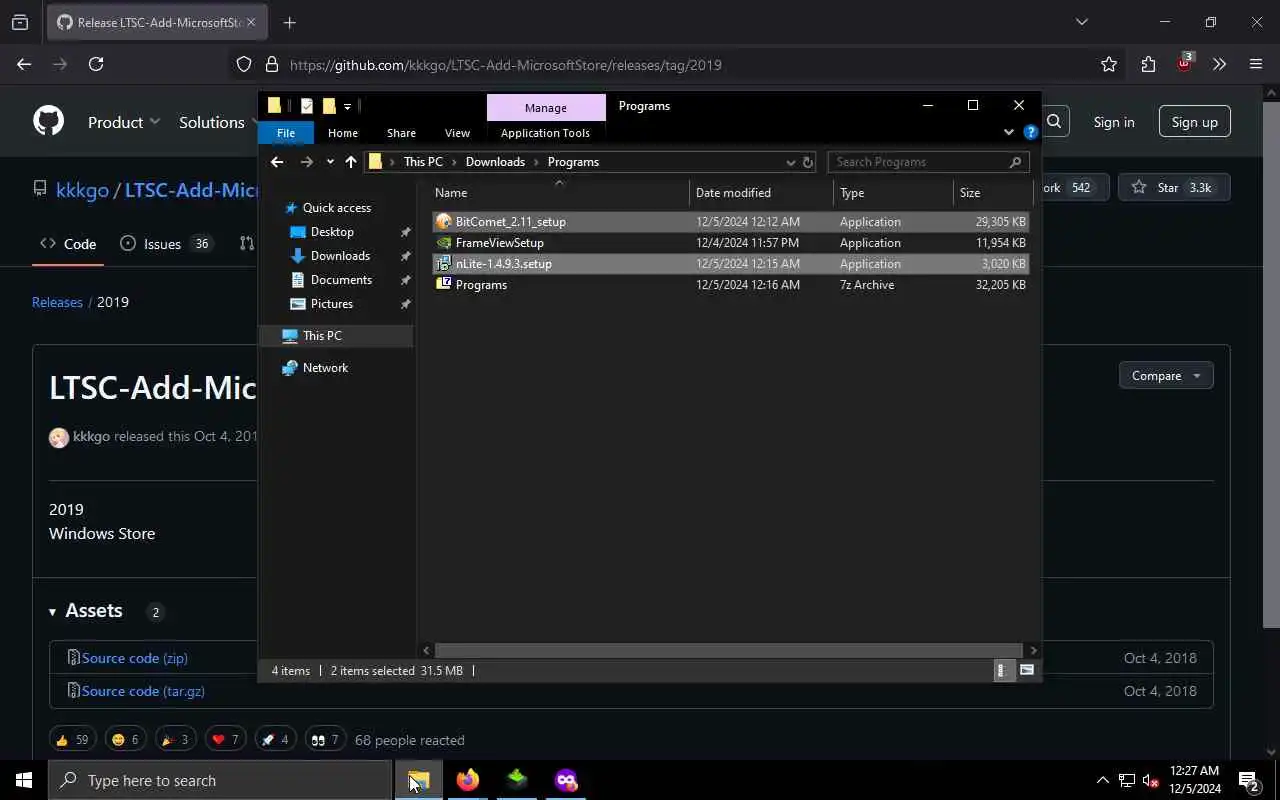Click New folder icon in quick access toolbar
This screenshot has height=800, width=1280.
point(328,106)
